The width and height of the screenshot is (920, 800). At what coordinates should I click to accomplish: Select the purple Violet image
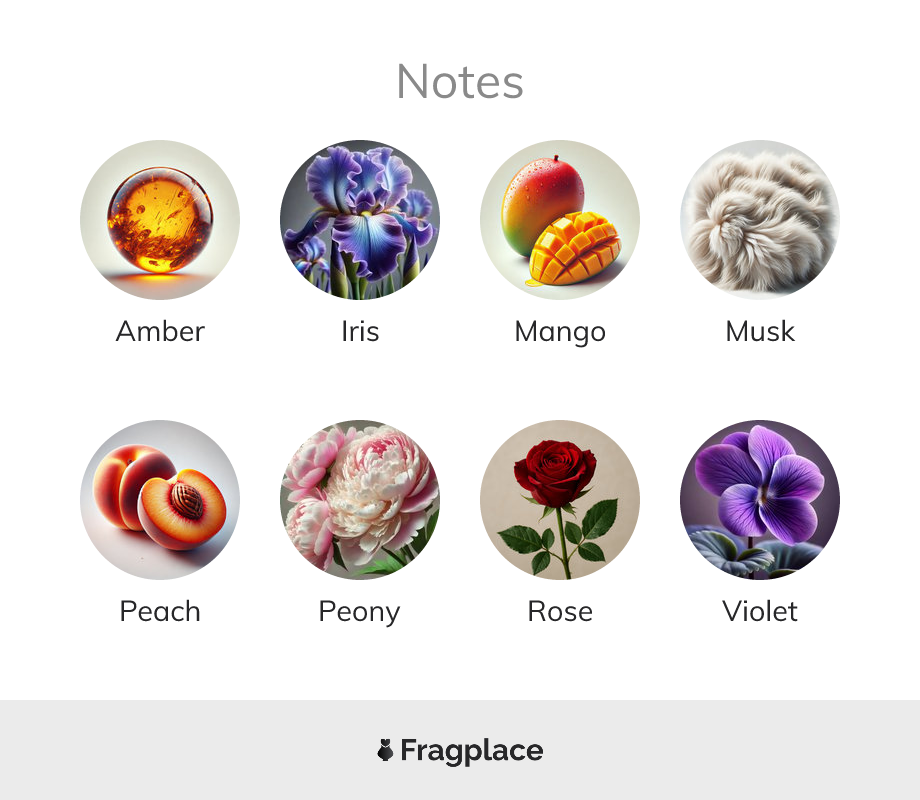760,499
